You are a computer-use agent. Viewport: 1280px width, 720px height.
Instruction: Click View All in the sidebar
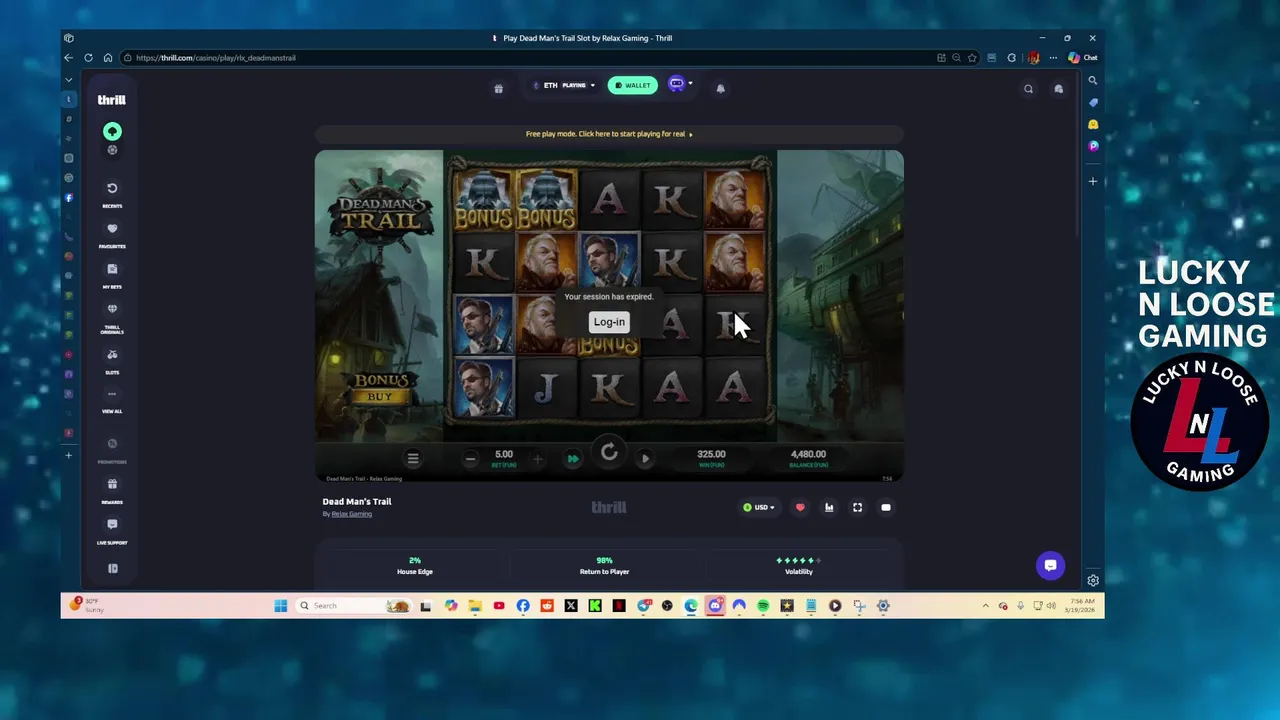click(x=112, y=400)
